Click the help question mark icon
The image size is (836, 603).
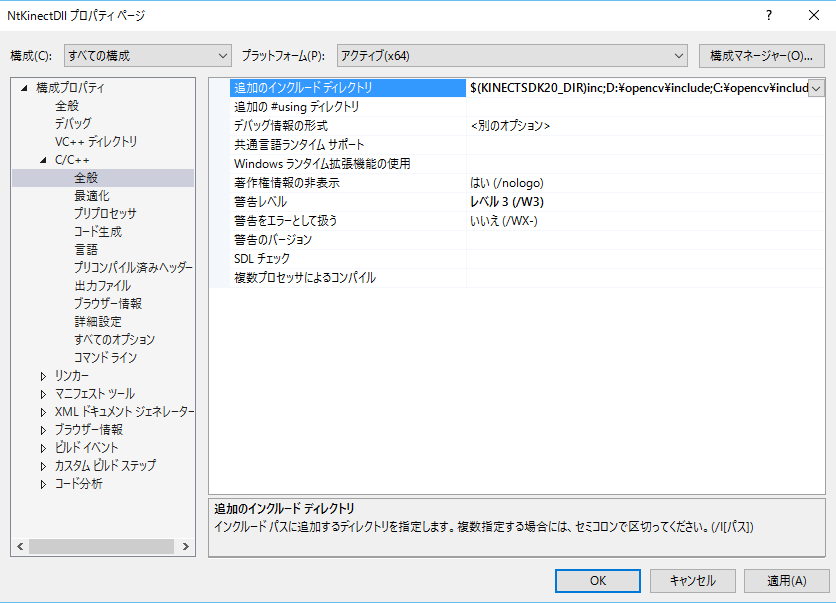click(768, 16)
